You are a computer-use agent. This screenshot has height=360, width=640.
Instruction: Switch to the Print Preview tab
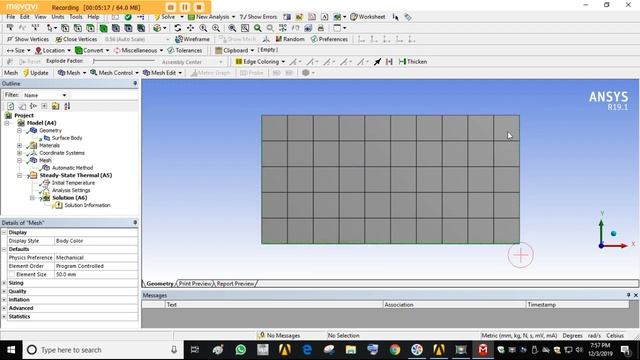[195, 284]
